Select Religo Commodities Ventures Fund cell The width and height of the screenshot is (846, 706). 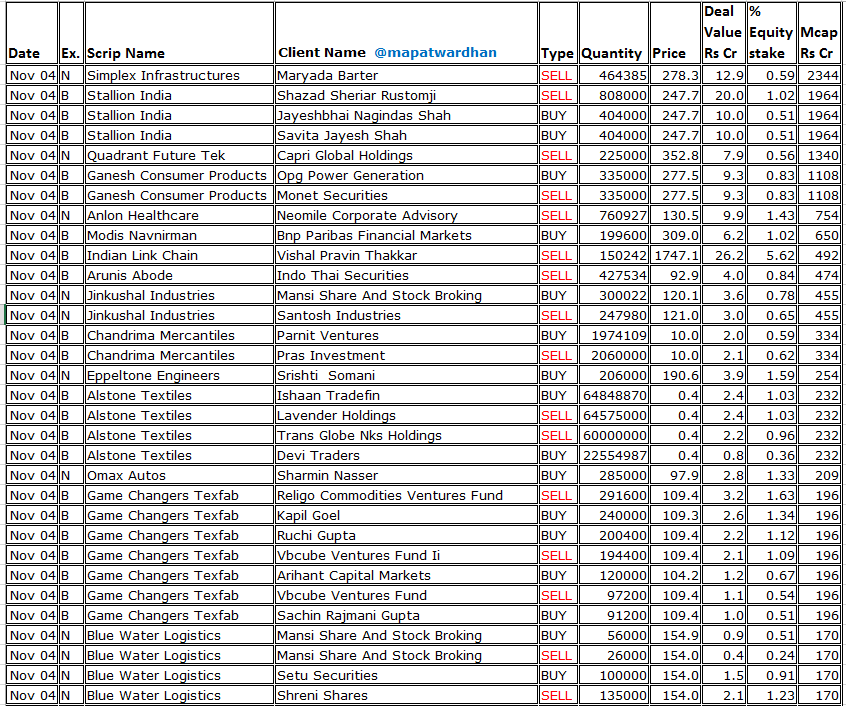pyautogui.click(x=406, y=495)
